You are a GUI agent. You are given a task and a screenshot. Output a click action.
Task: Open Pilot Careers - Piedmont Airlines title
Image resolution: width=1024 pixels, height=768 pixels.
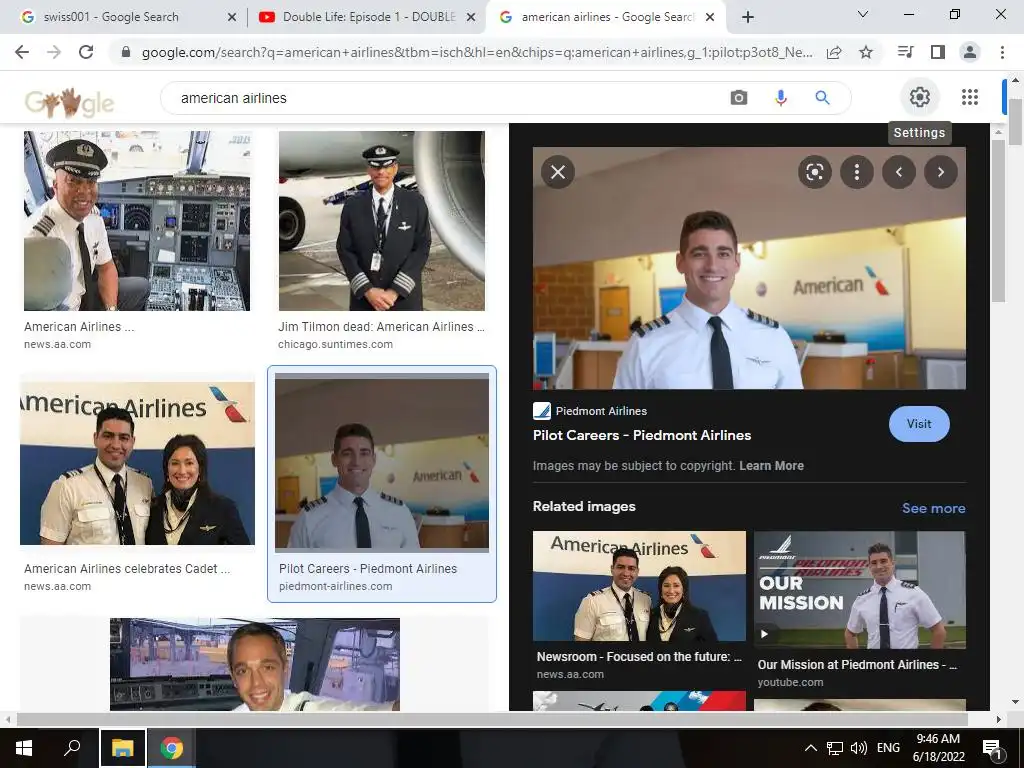(642, 435)
